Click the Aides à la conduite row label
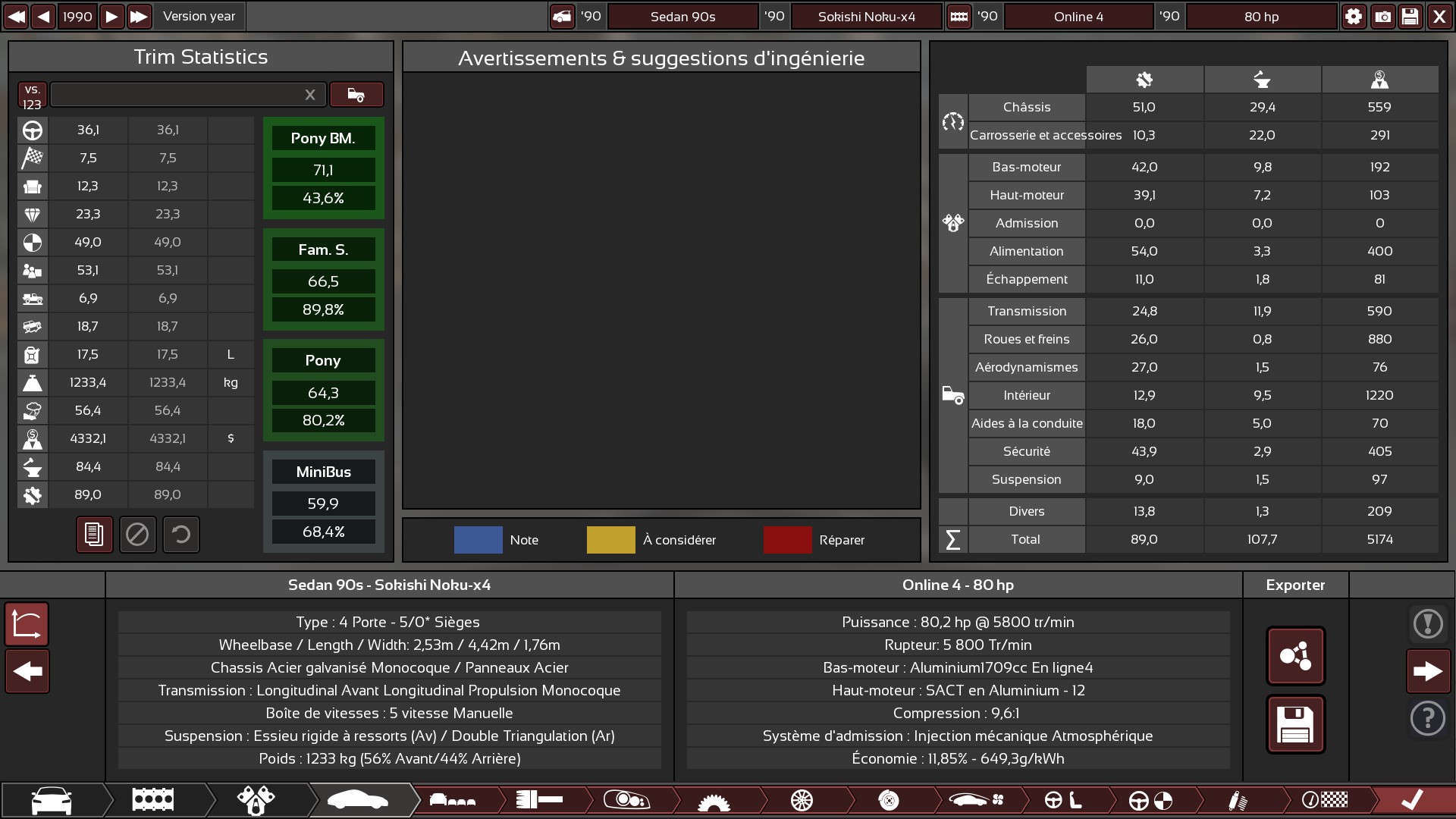The height and width of the screenshot is (819, 1456). click(x=1027, y=424)
